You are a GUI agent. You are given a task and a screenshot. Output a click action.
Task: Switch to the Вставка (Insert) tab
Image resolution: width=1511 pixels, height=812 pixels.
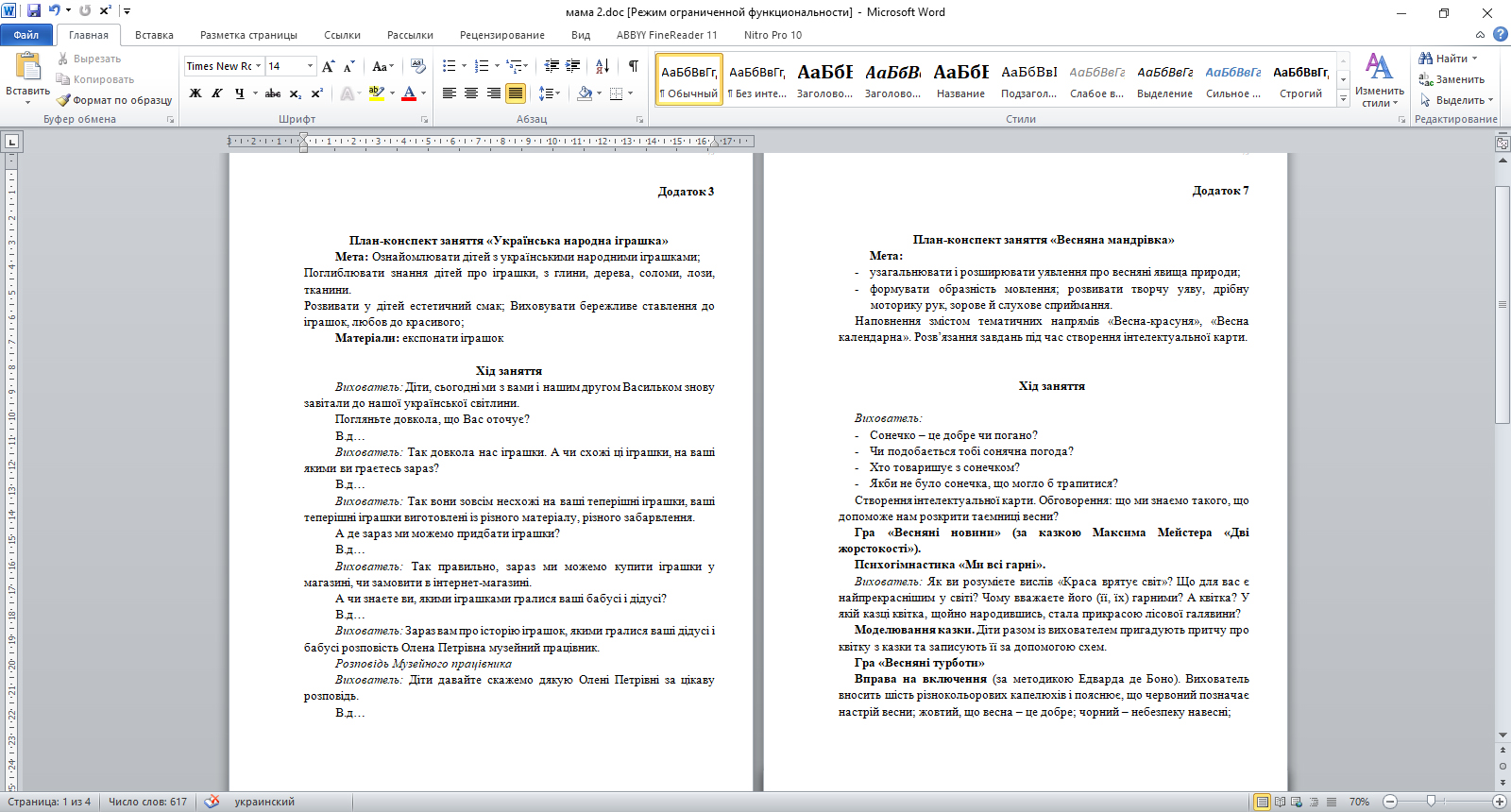pyautogui.click(x=154, y=35)
